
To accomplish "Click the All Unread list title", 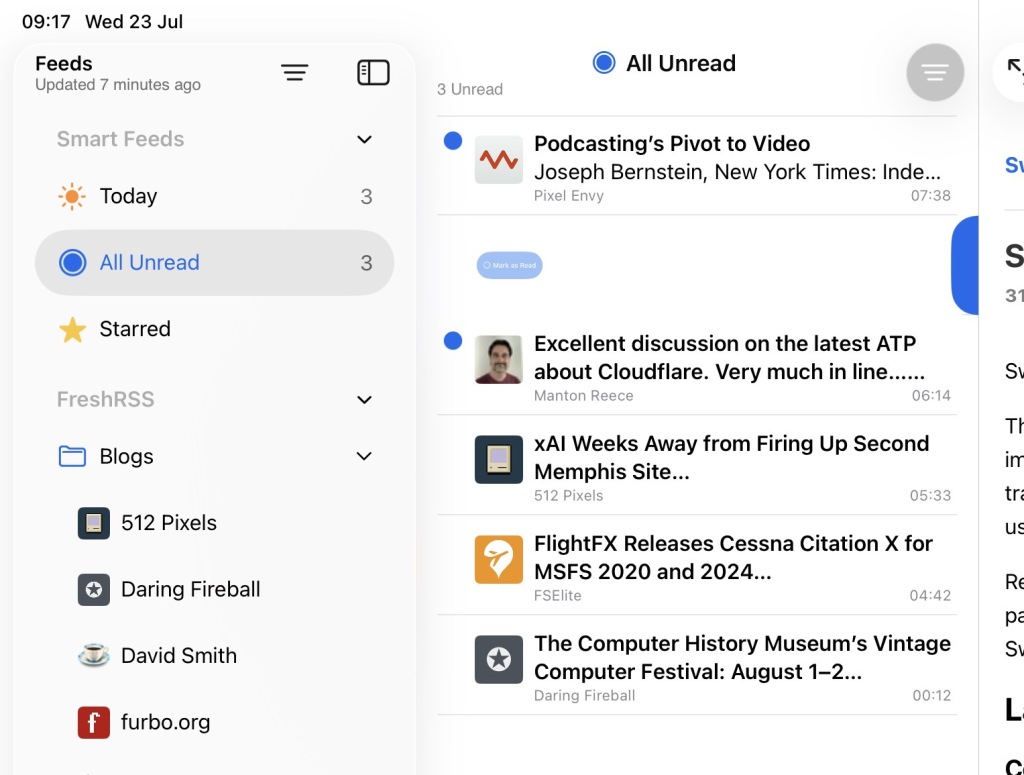I will click(680, 63).
